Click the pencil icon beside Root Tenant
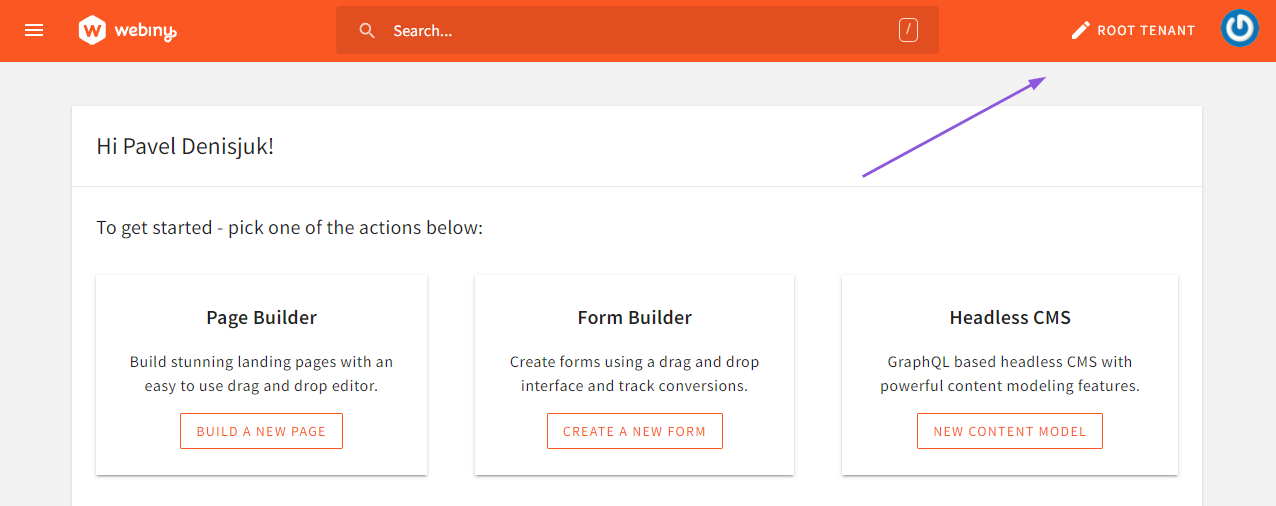 [x=1080, y=30]
